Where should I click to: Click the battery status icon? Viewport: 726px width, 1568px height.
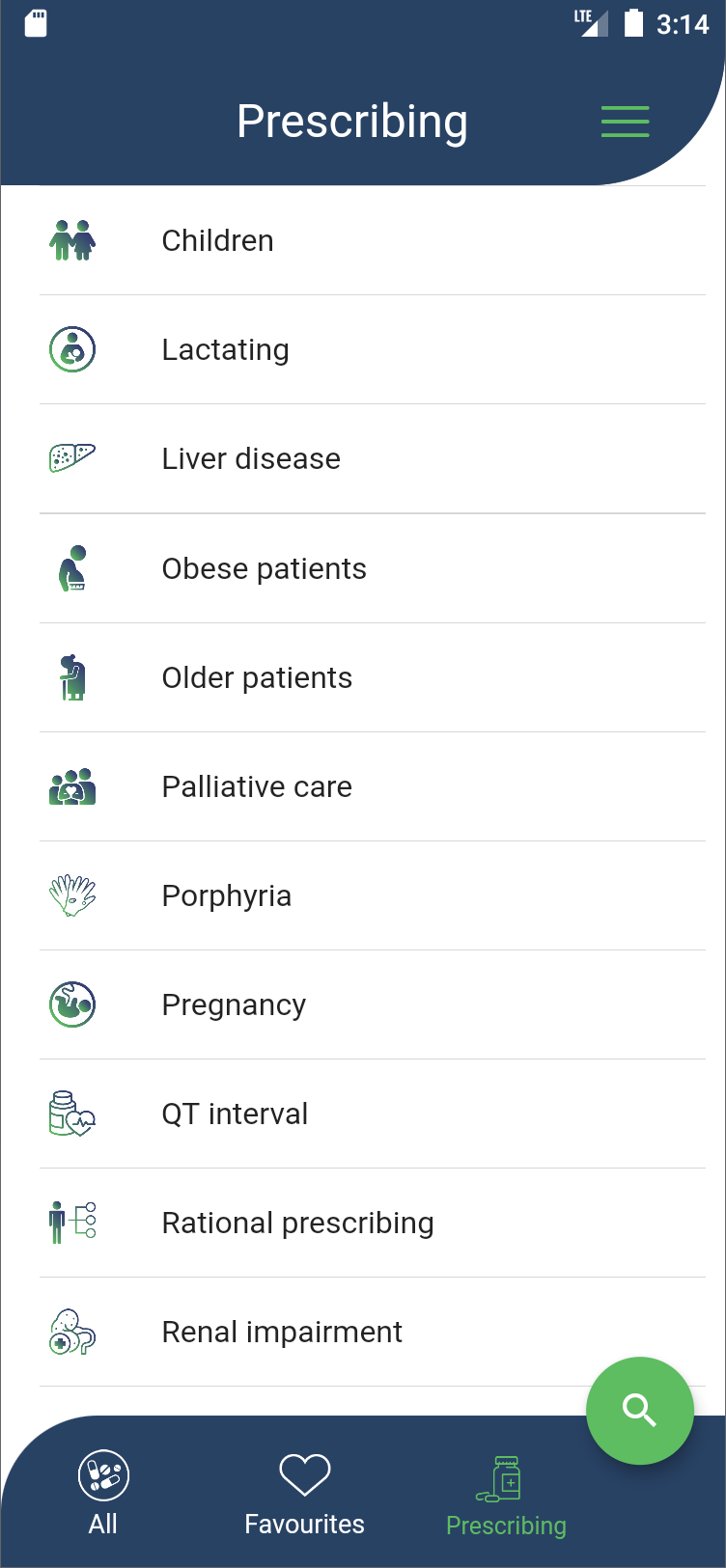[633, 23]
